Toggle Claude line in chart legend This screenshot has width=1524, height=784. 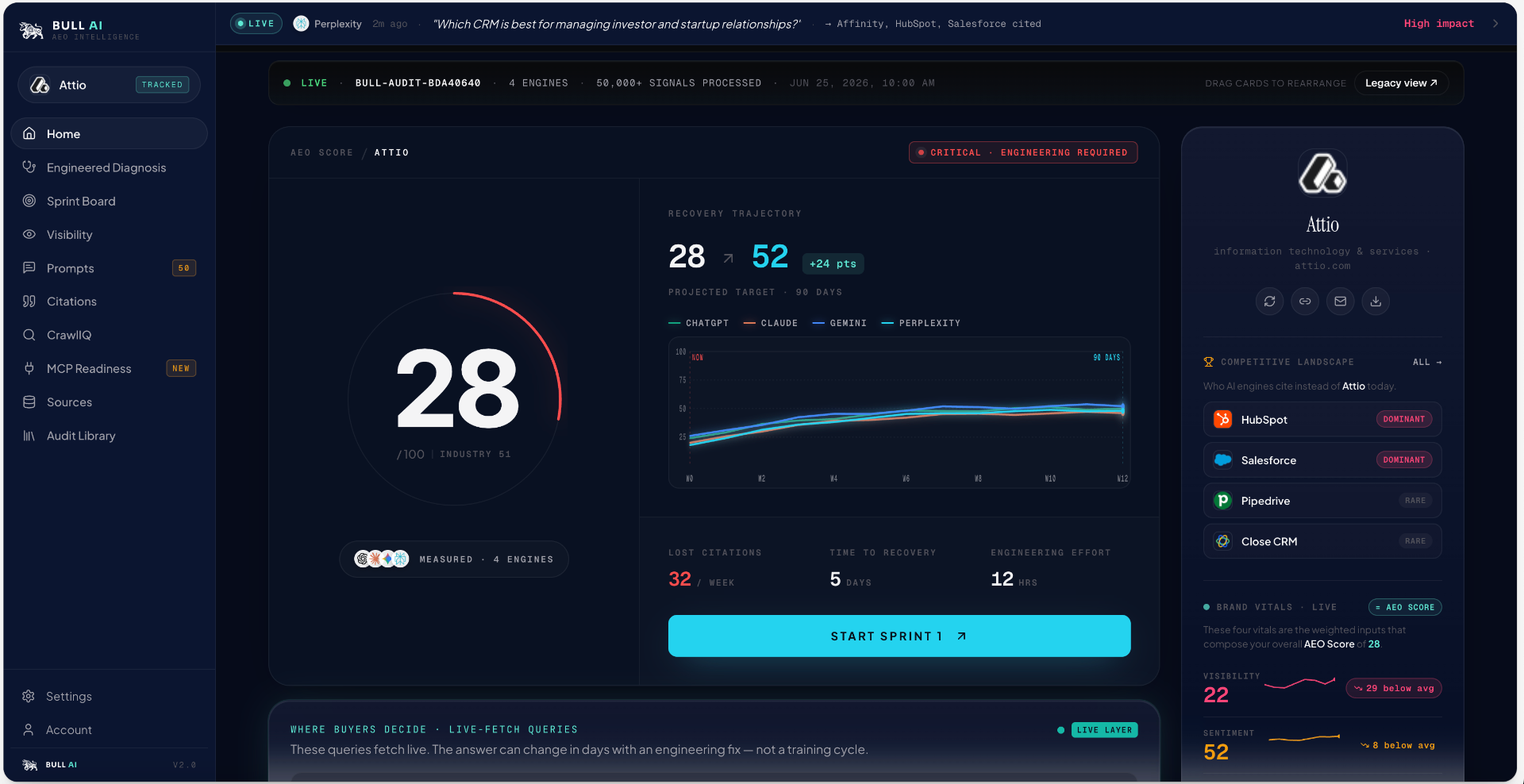pos(771,323)
